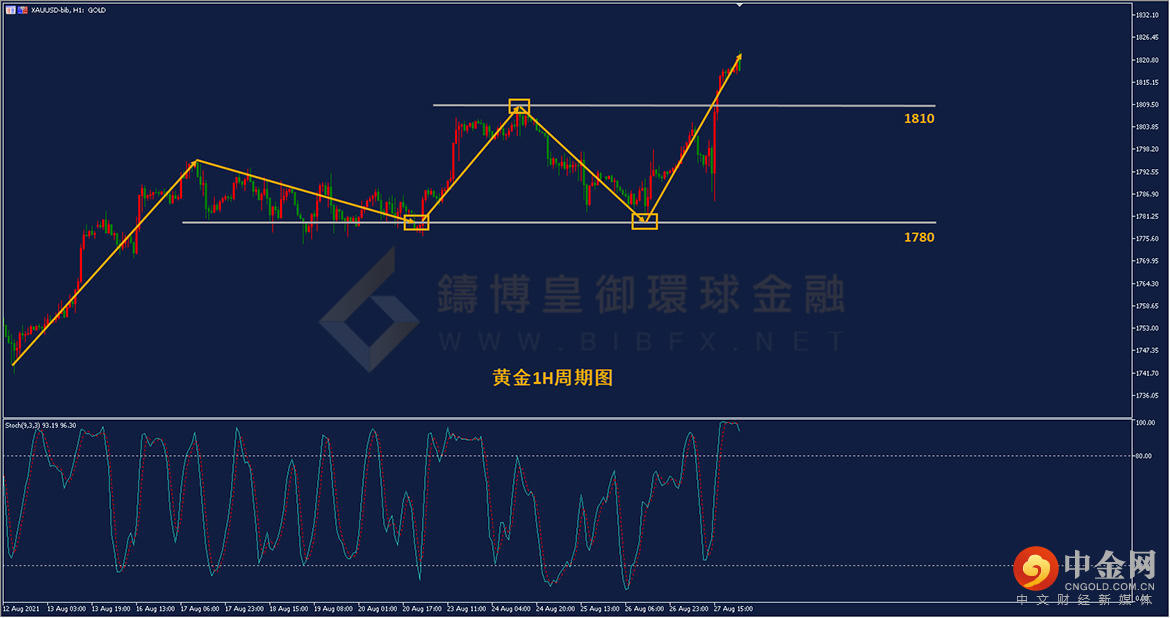Click the 24 Aug 20:00 time axis label

pos(555,609)
